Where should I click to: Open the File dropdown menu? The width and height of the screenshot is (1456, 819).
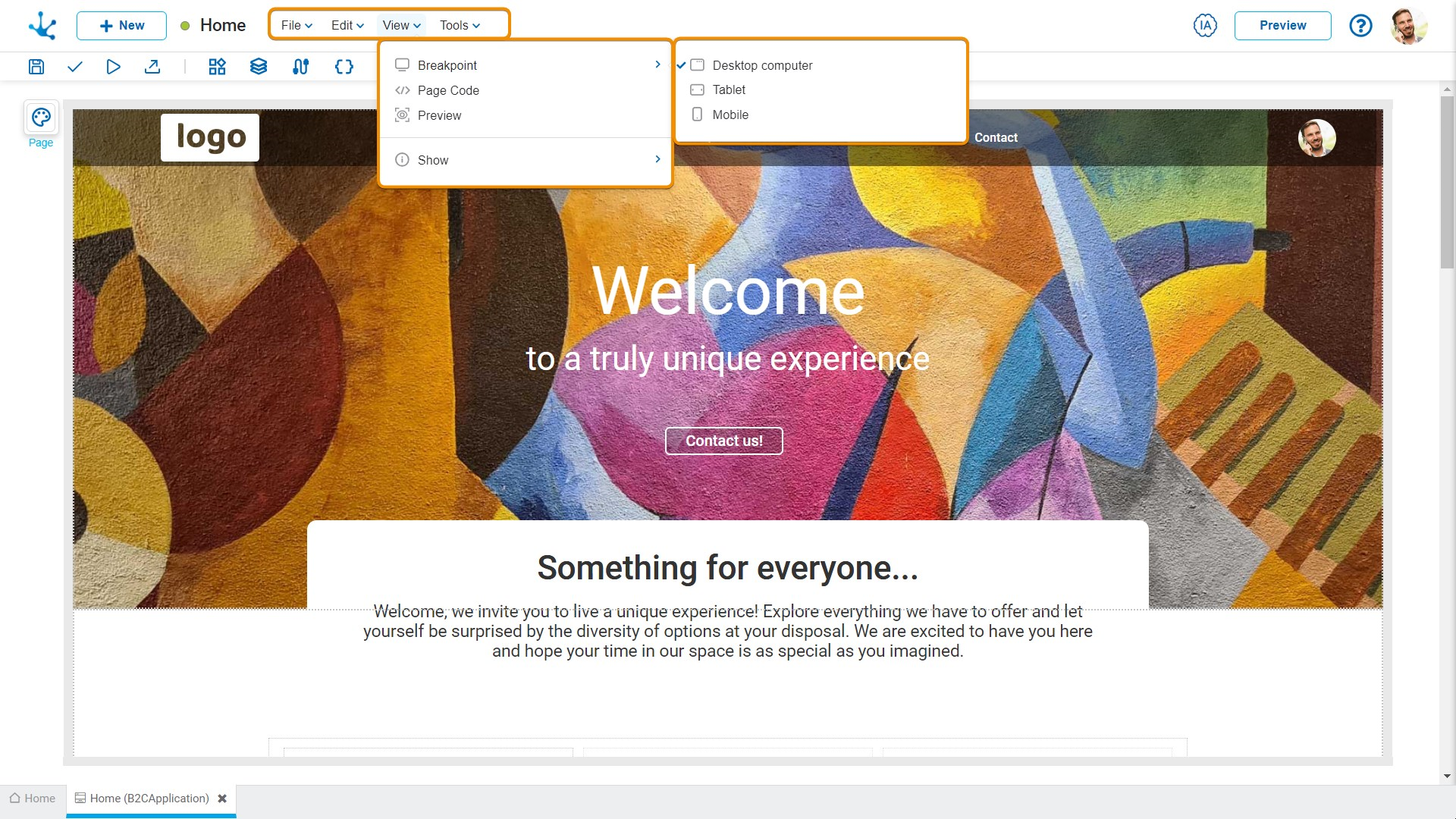(297, 25)
